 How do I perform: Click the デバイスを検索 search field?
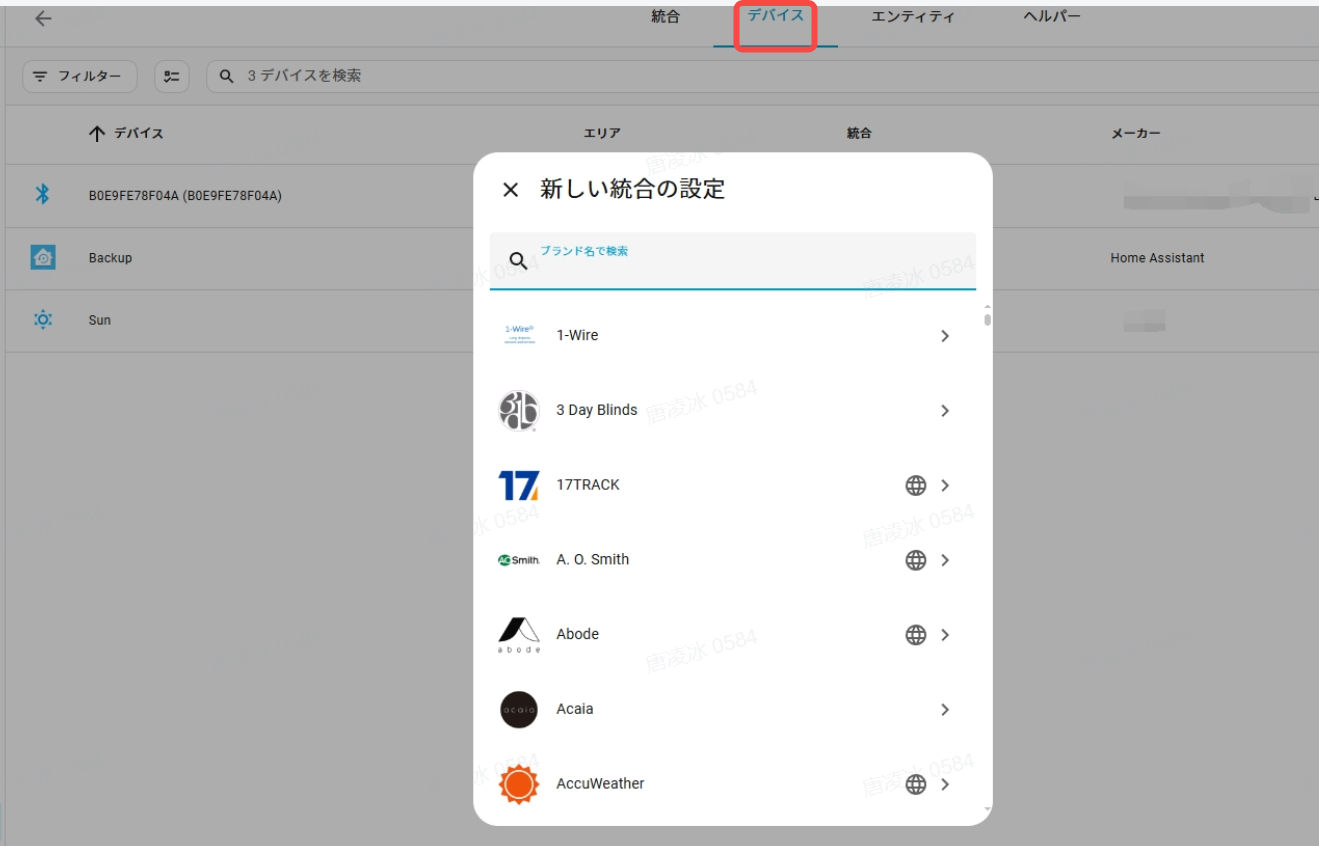coord(762,76)
